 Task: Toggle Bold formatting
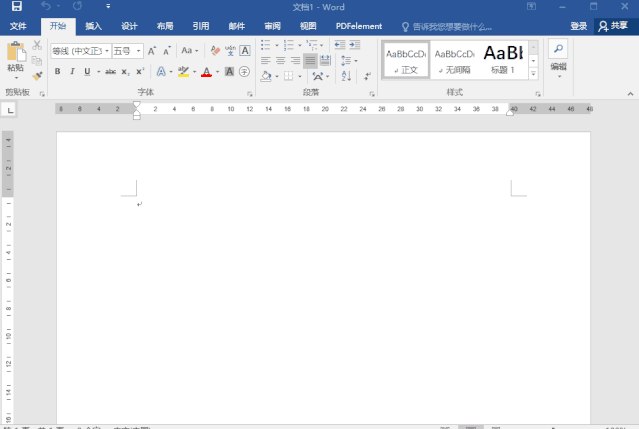[57, 71]
